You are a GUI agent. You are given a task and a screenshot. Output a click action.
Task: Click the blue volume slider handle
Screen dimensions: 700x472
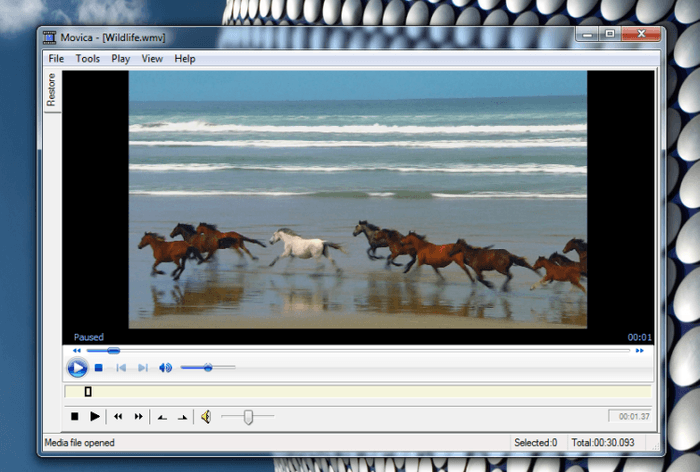click(x=208, y=368)
